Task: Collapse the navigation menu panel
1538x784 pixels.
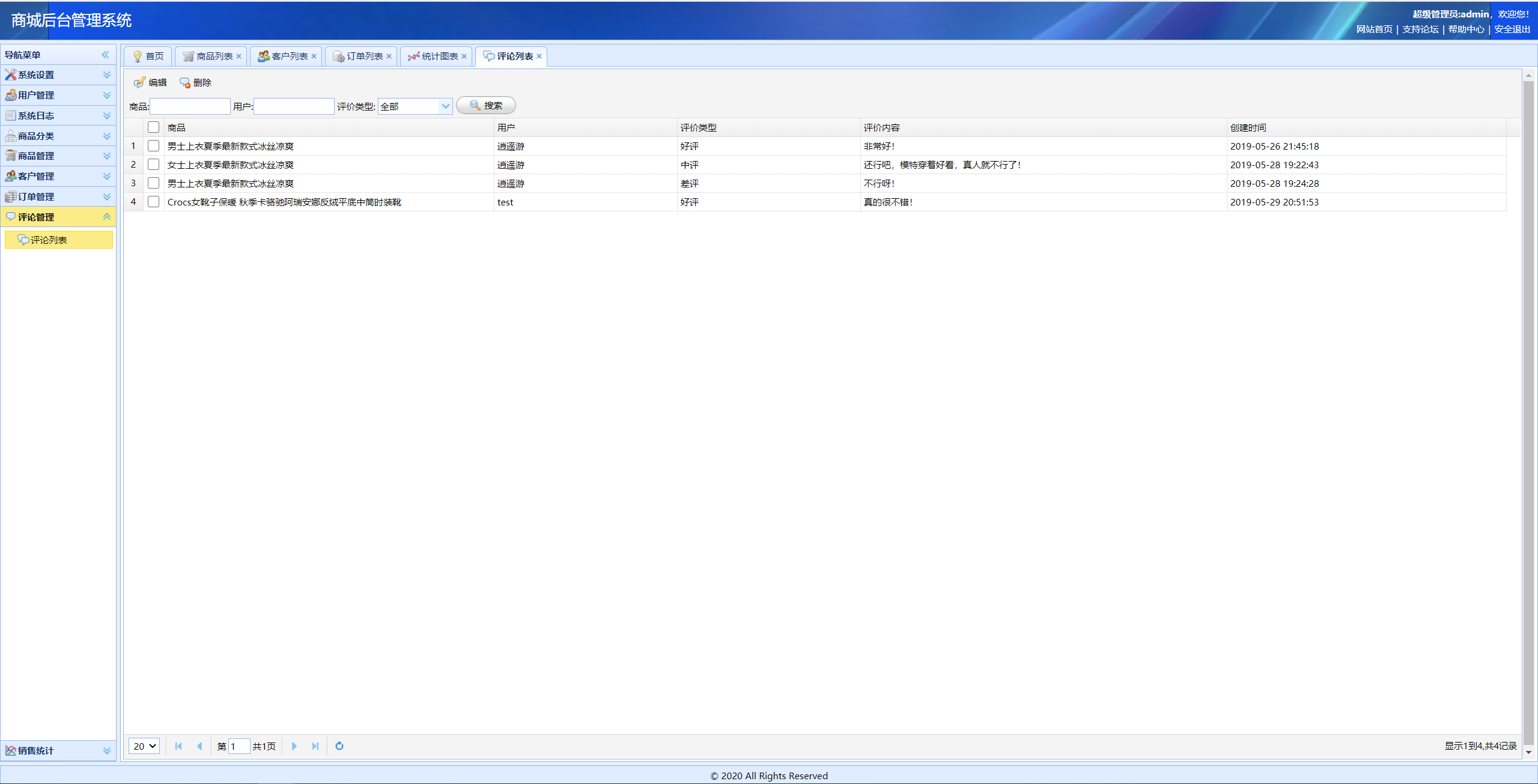Action: tap(106, 55)
